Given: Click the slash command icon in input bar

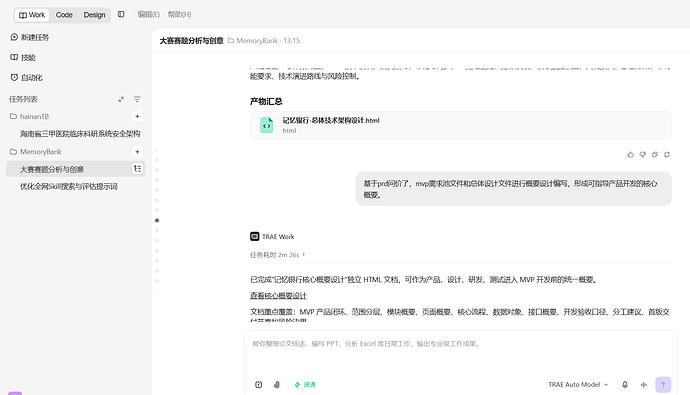Looking at the screenshot, I should tap(259, 385).
